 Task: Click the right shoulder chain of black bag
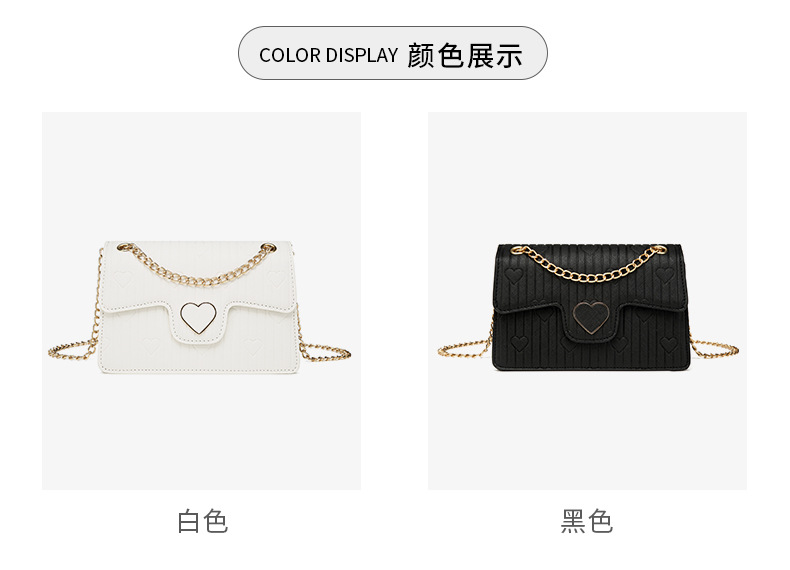click(714, 346)
